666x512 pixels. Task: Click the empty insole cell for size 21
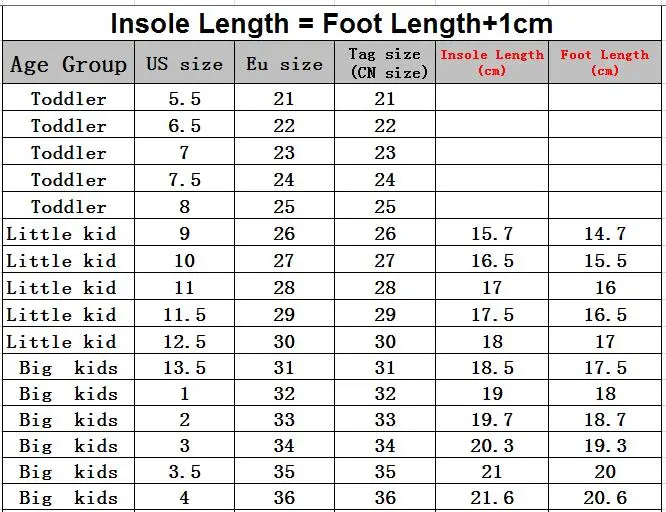[492, 97]
